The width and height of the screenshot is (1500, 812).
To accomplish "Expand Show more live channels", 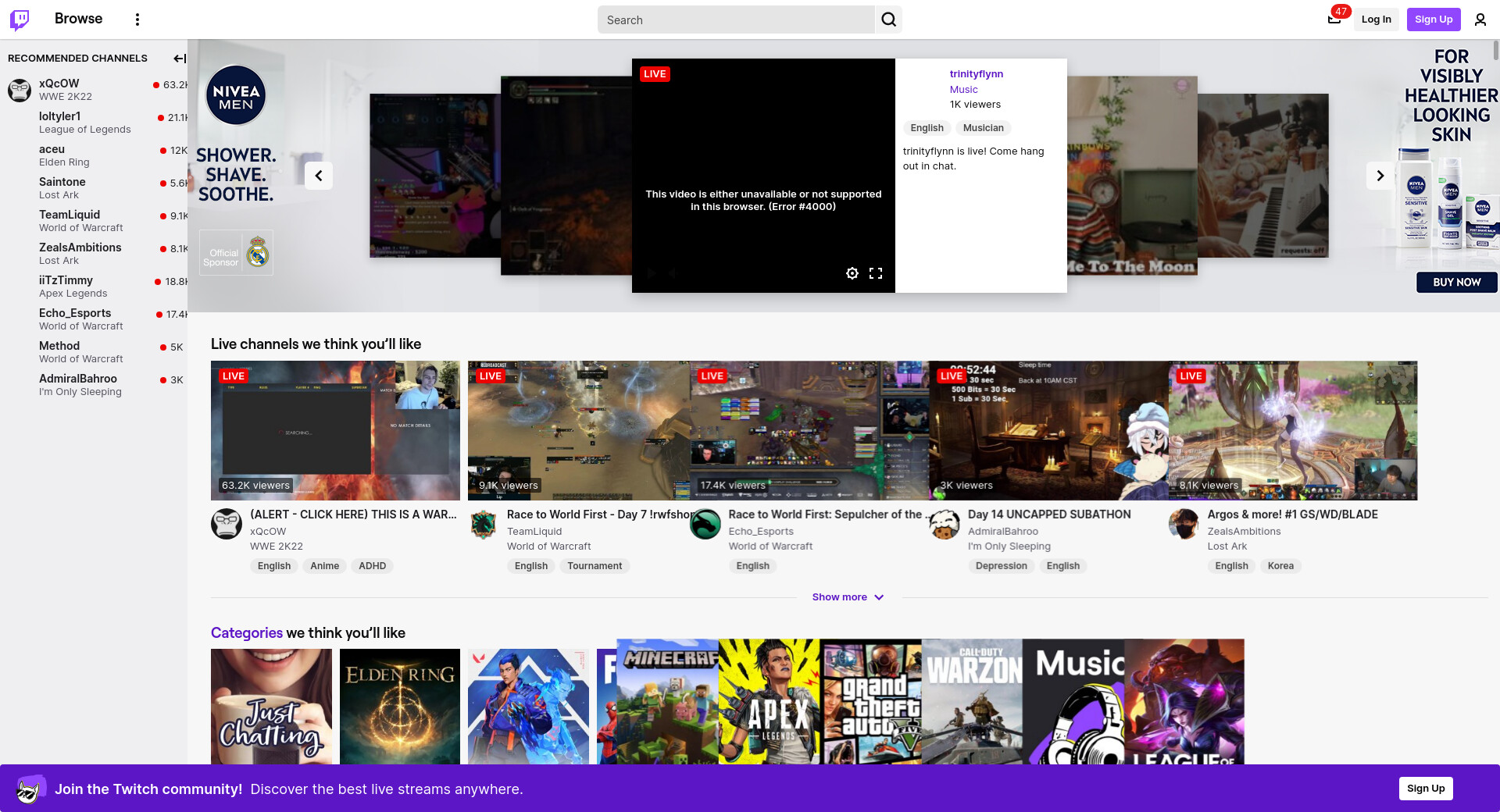I will click(x=848, y=597).
